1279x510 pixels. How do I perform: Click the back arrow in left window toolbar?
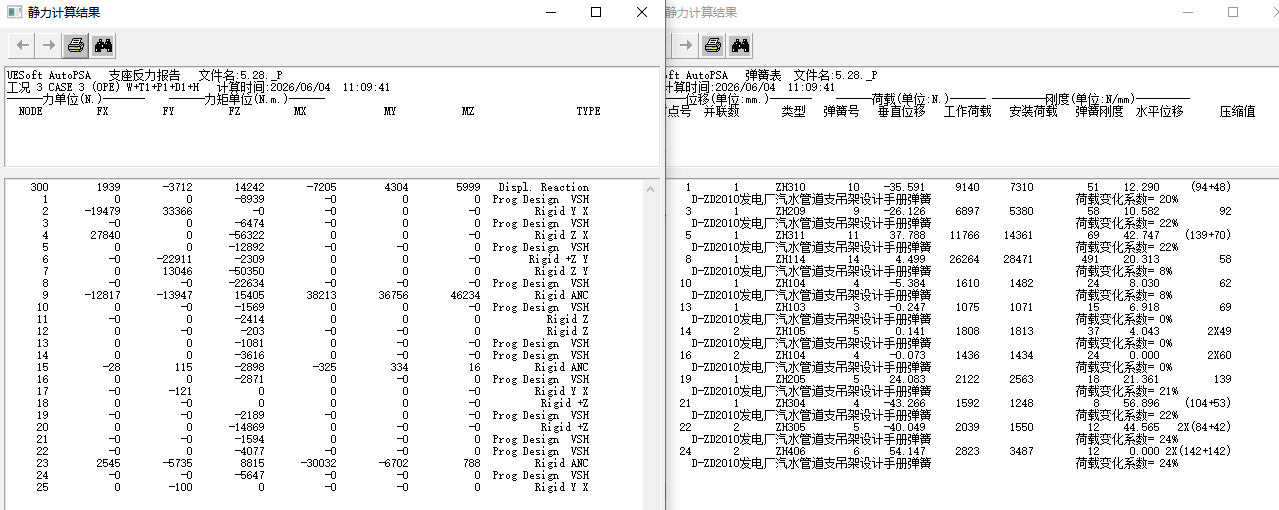click(x=22, y=45)
